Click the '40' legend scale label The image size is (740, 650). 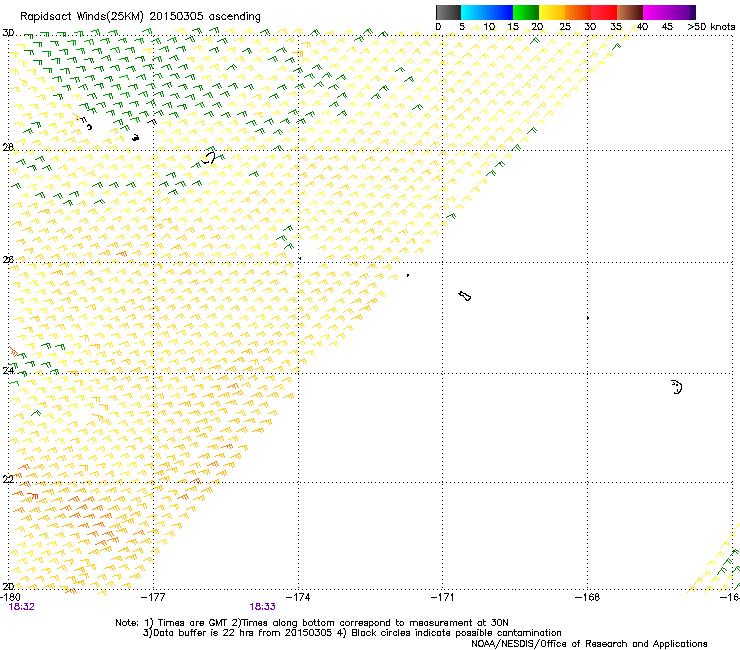pos(642,27)
